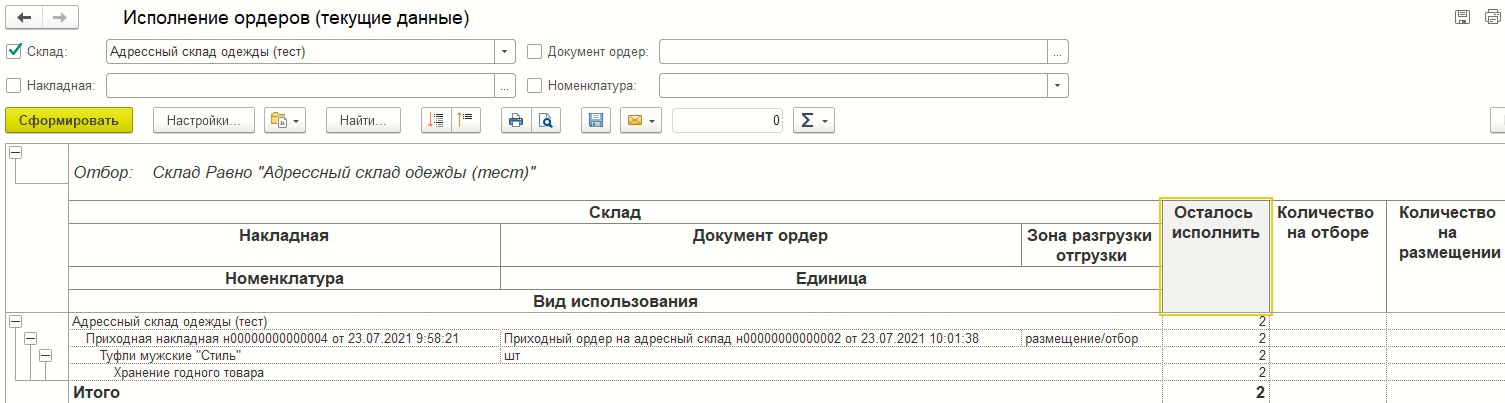Enable the Накладная filter checkbox
The width and height of the screenshot is (1505, 403).
click(14, 86)
